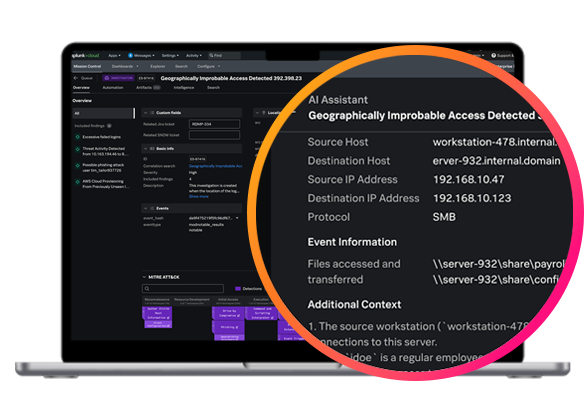The width and height of the screenshot is (587, 412).
Task: Click the Basic info drag handle
Action: pyautogui.click(x=152, y=149)
